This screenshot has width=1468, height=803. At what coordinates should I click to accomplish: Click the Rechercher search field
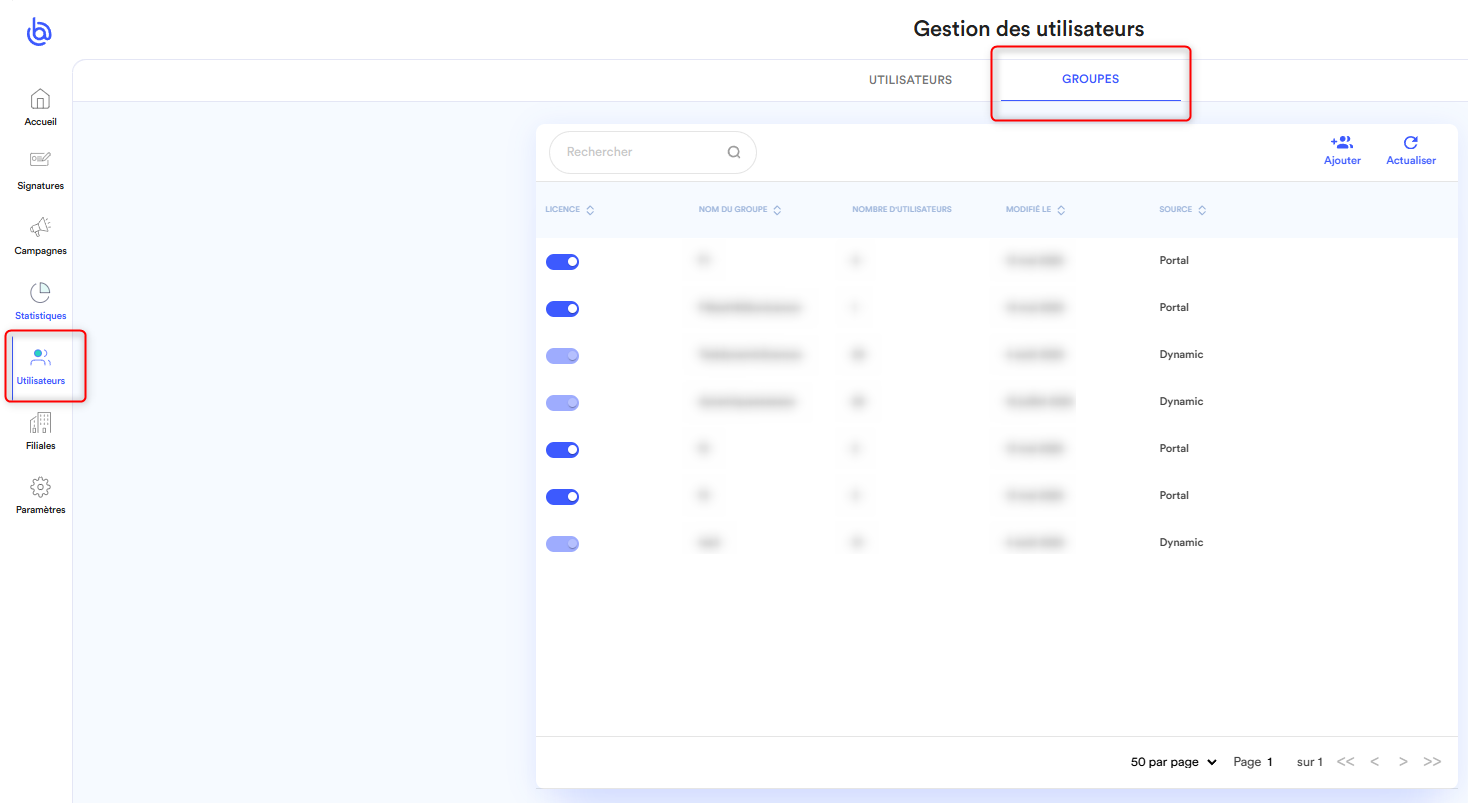[640, 153]
